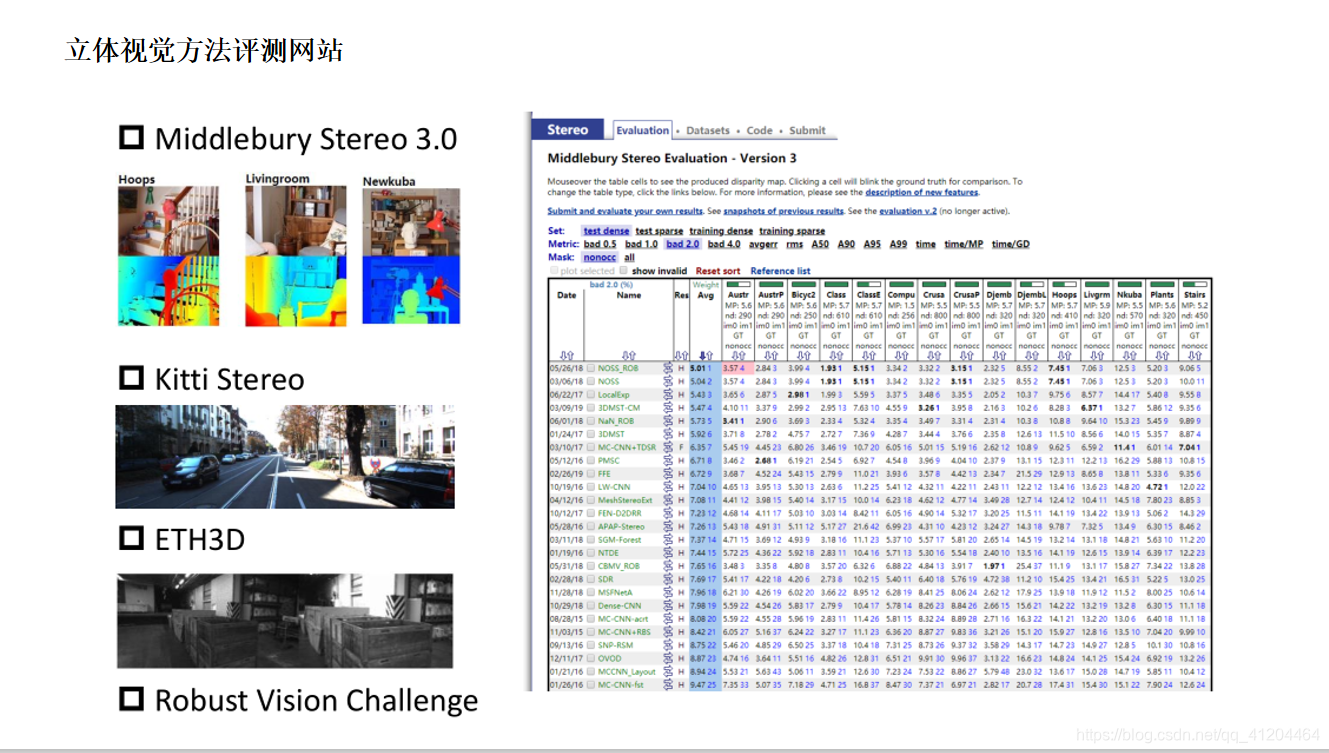Tick the Dense-CNN row checkbox
1329x753 pixels.
(x=591, y=605)
